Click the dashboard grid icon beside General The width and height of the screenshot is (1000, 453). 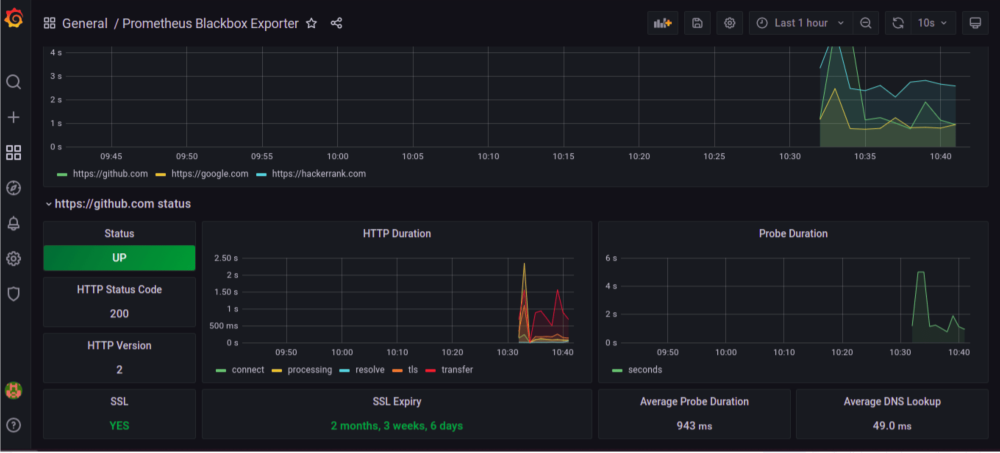50,24
